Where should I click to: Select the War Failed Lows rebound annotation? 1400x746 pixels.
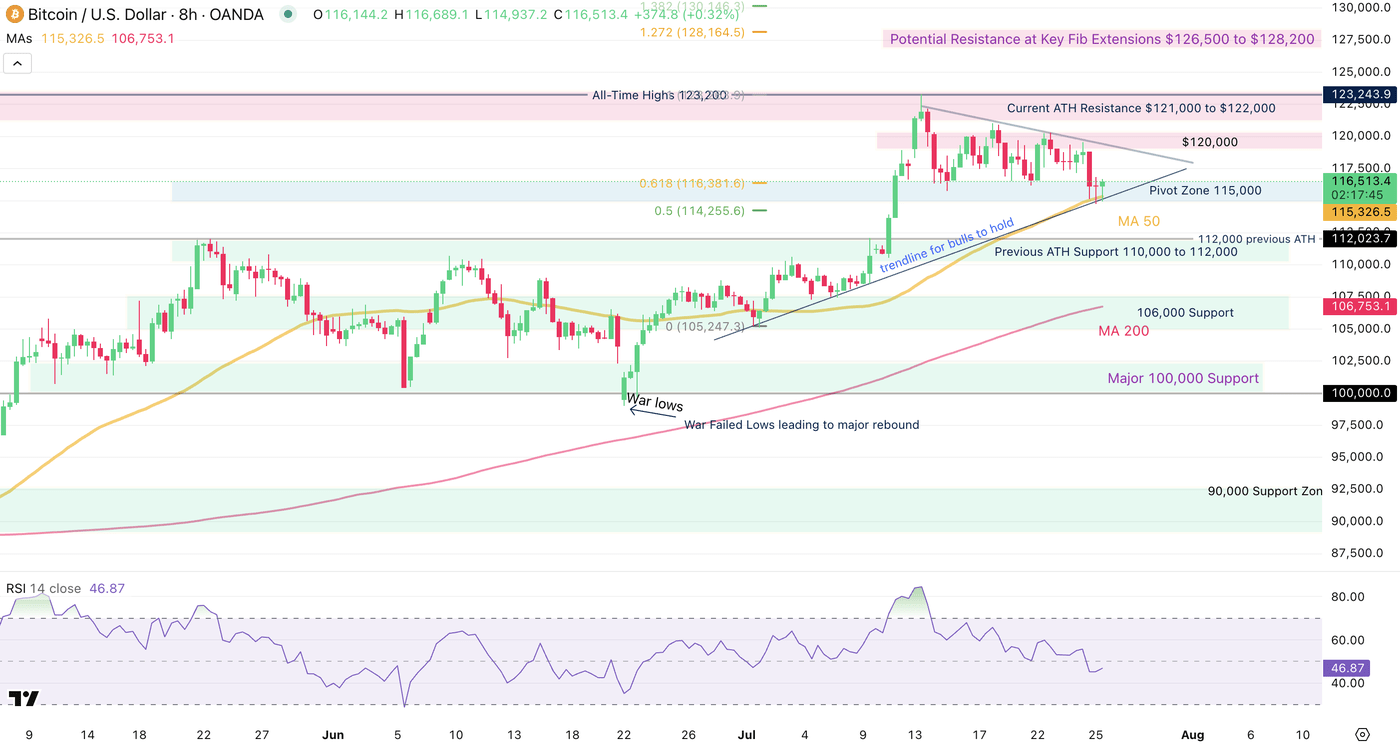click(800, 424)
